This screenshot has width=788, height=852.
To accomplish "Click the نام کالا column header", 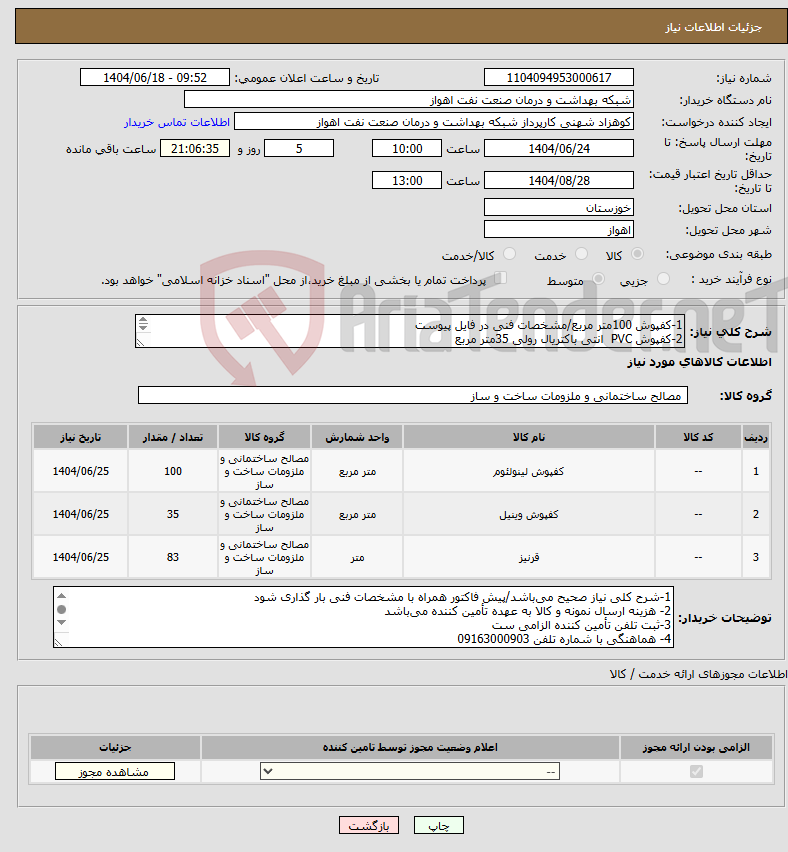I will click(528, 437).
